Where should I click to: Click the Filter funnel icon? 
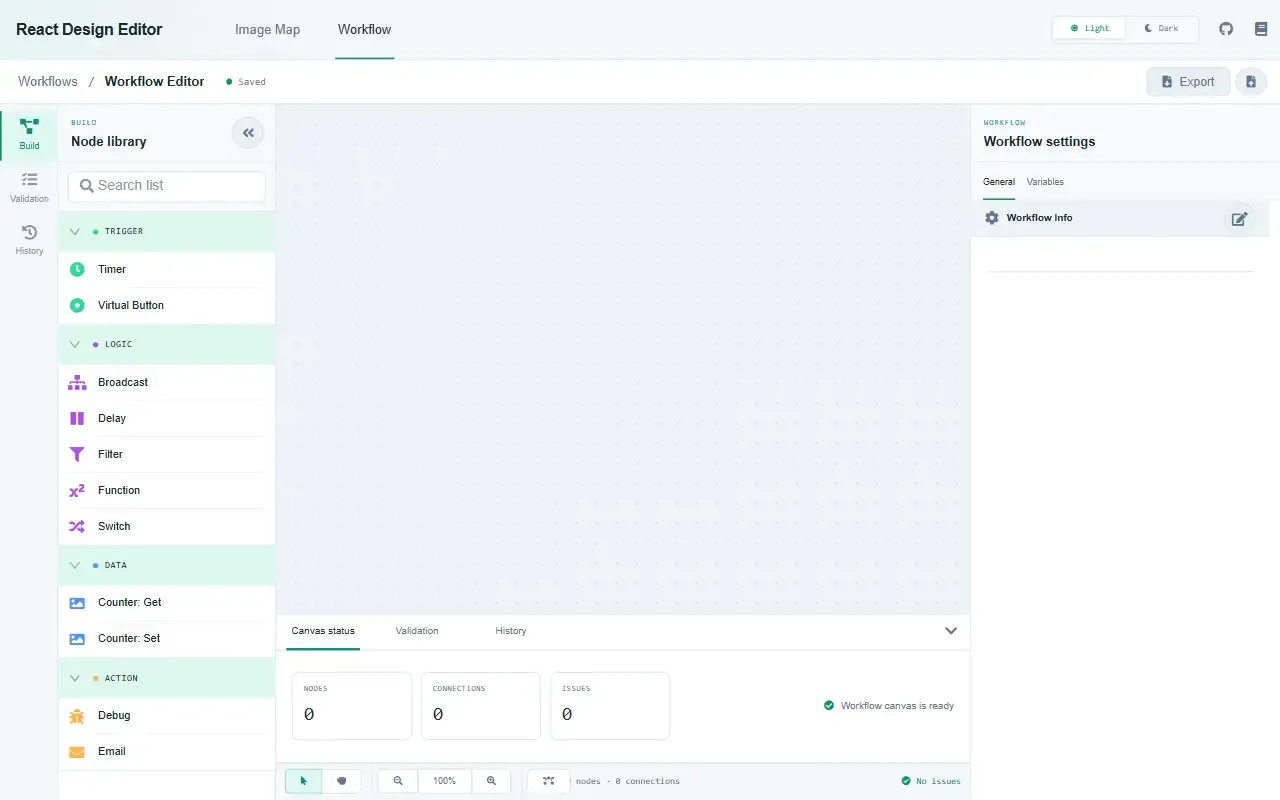click(x=77, y=454)
